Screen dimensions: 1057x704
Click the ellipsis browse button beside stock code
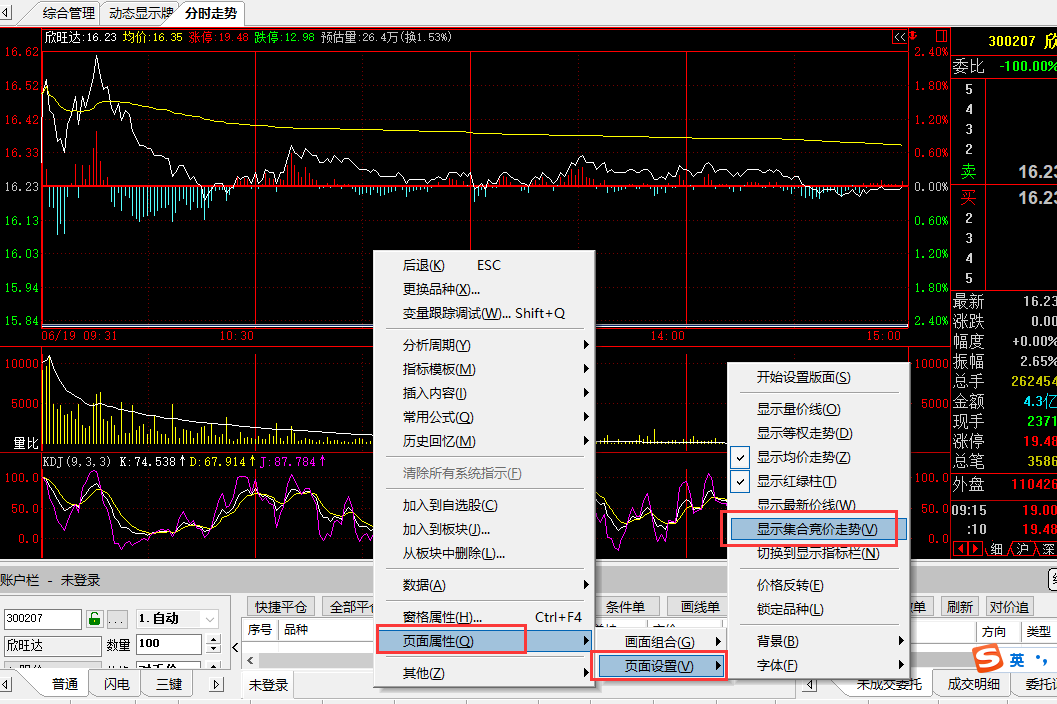[x=117, y=619]
